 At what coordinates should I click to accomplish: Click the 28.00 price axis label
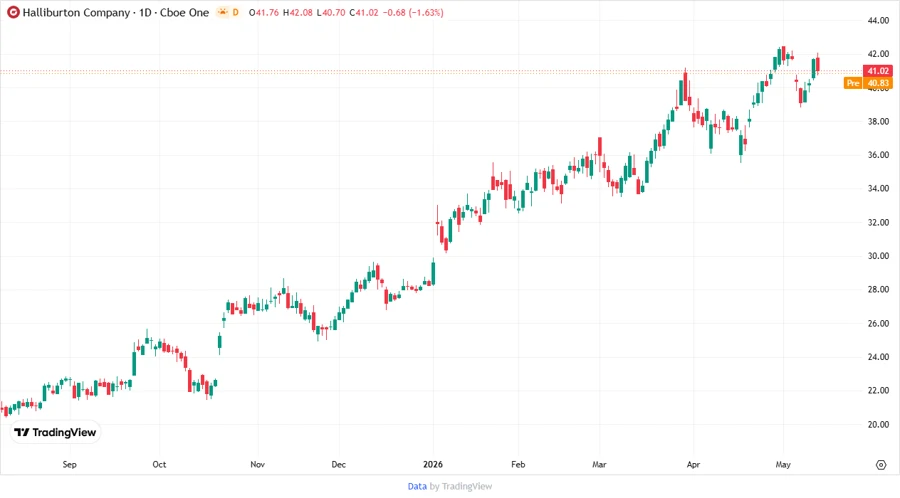pos(878,290)
